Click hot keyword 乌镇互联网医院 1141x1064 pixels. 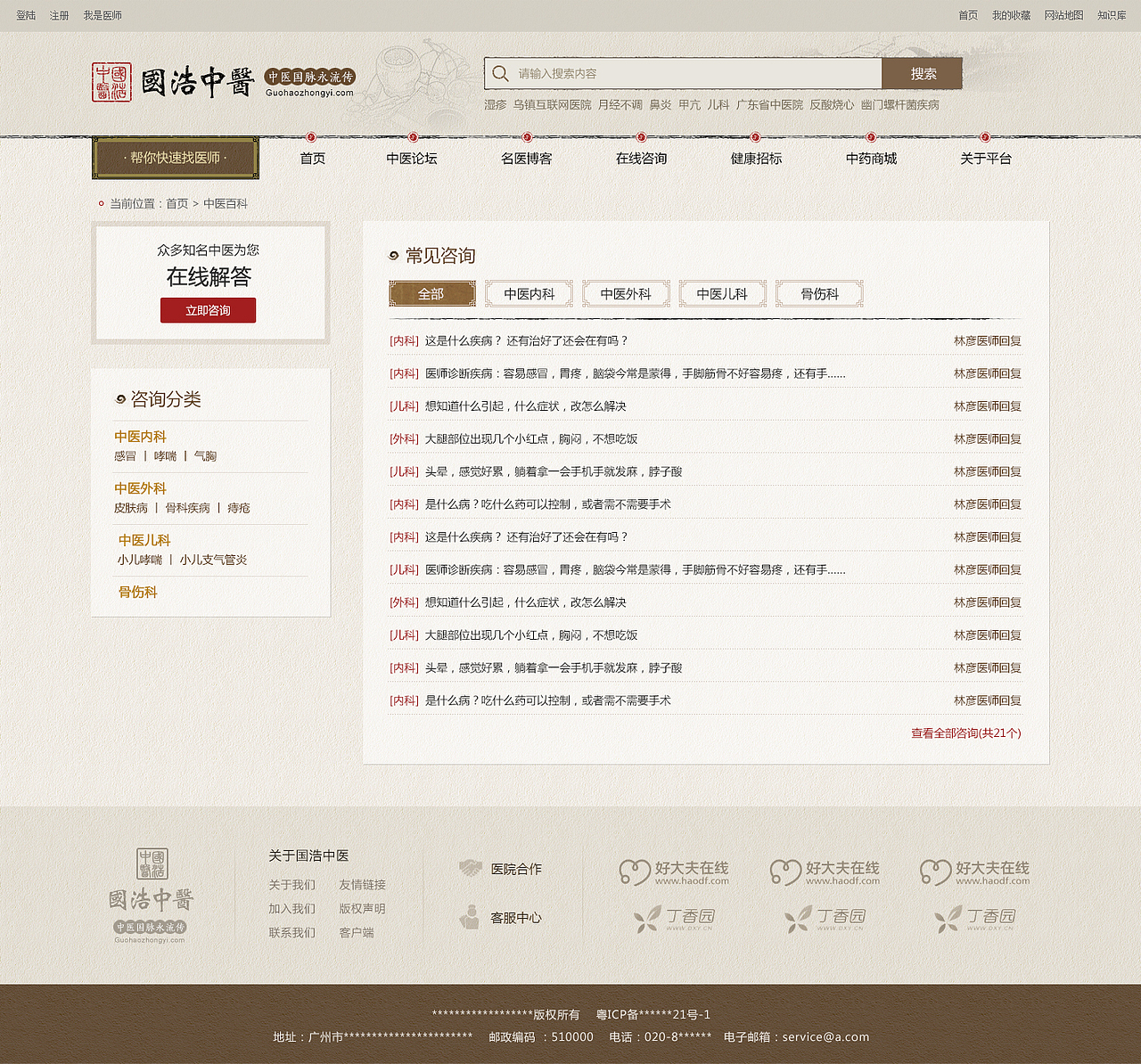[552, 104]
